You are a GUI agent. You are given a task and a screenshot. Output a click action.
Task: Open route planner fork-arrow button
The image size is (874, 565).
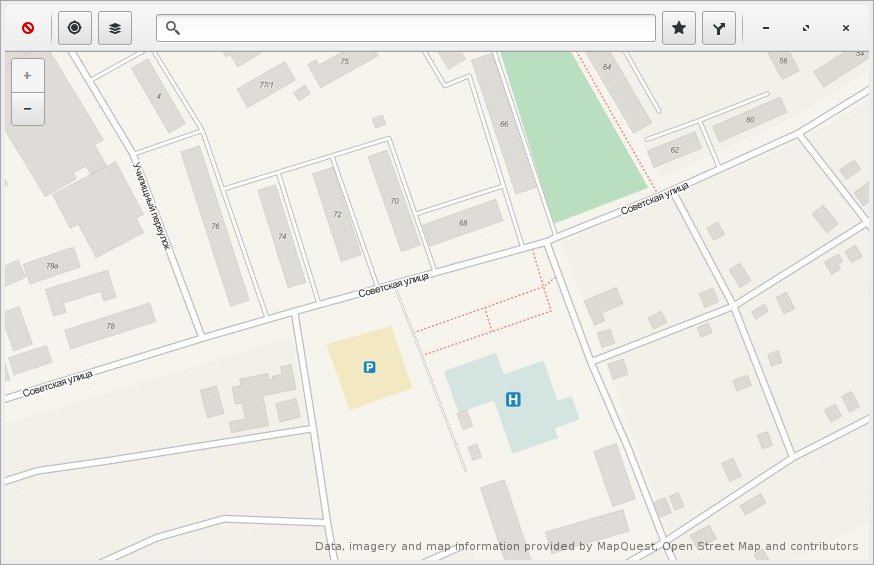pos(719,28)
